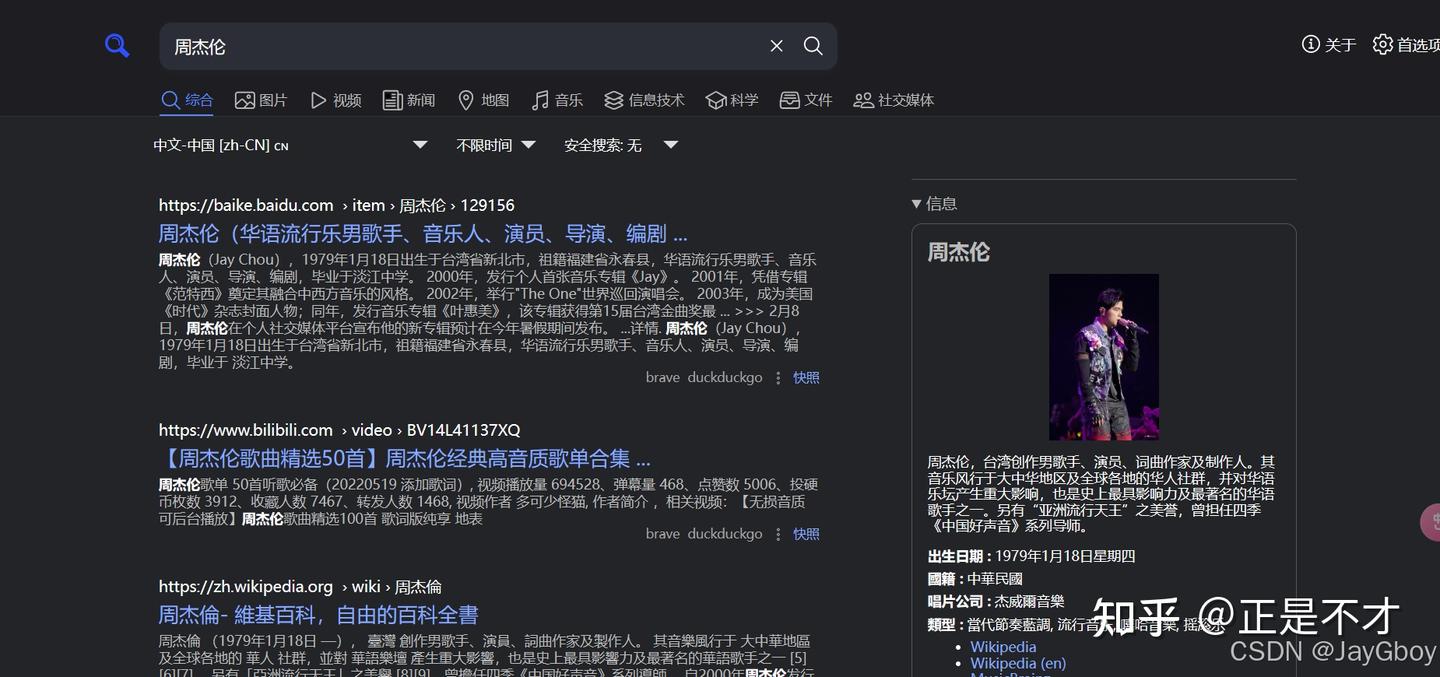This screenshot has height=677, width=1440.
Task: Switch to the 文件 files tab
Action: [806, 100]
